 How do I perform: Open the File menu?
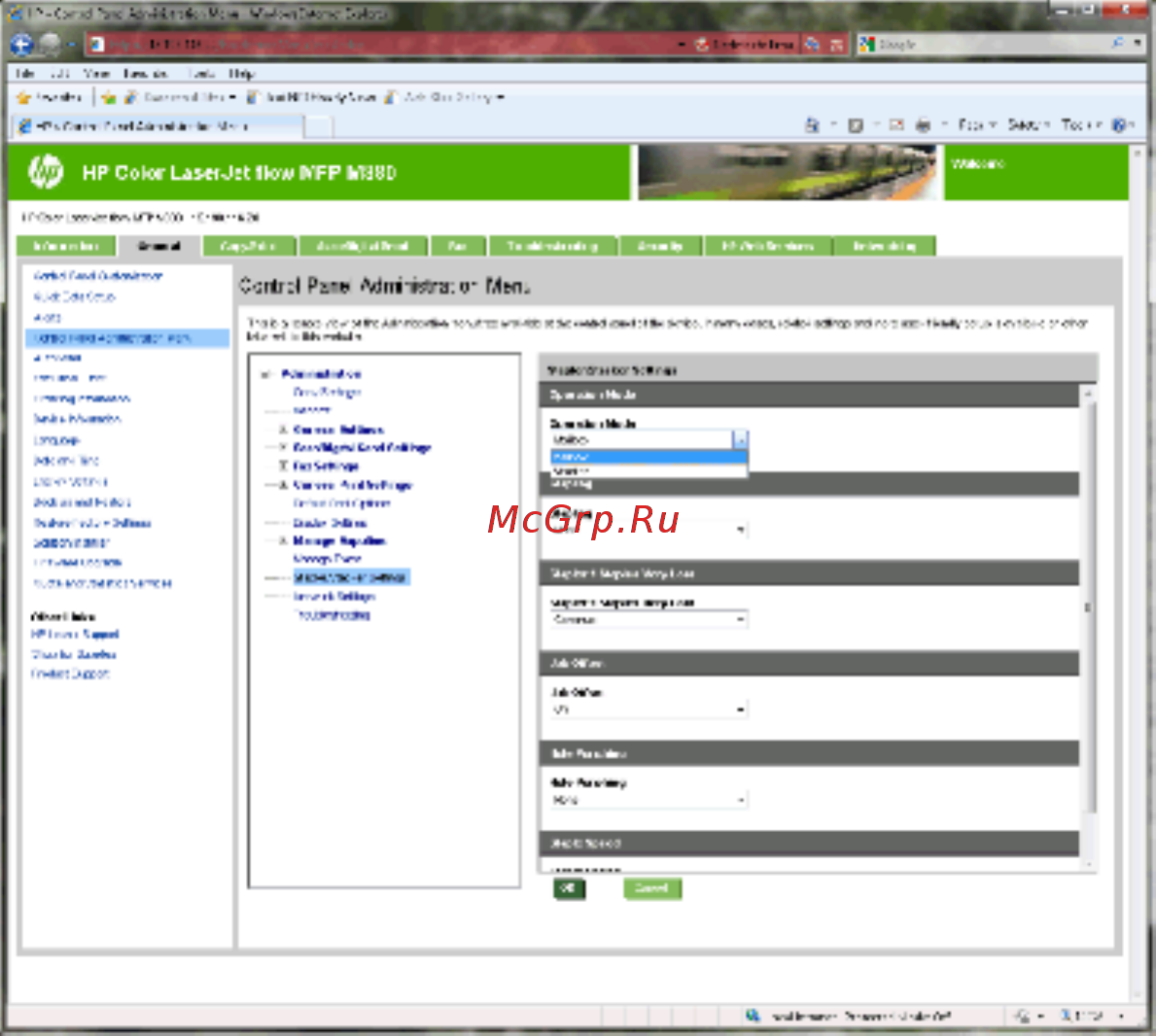24,74
